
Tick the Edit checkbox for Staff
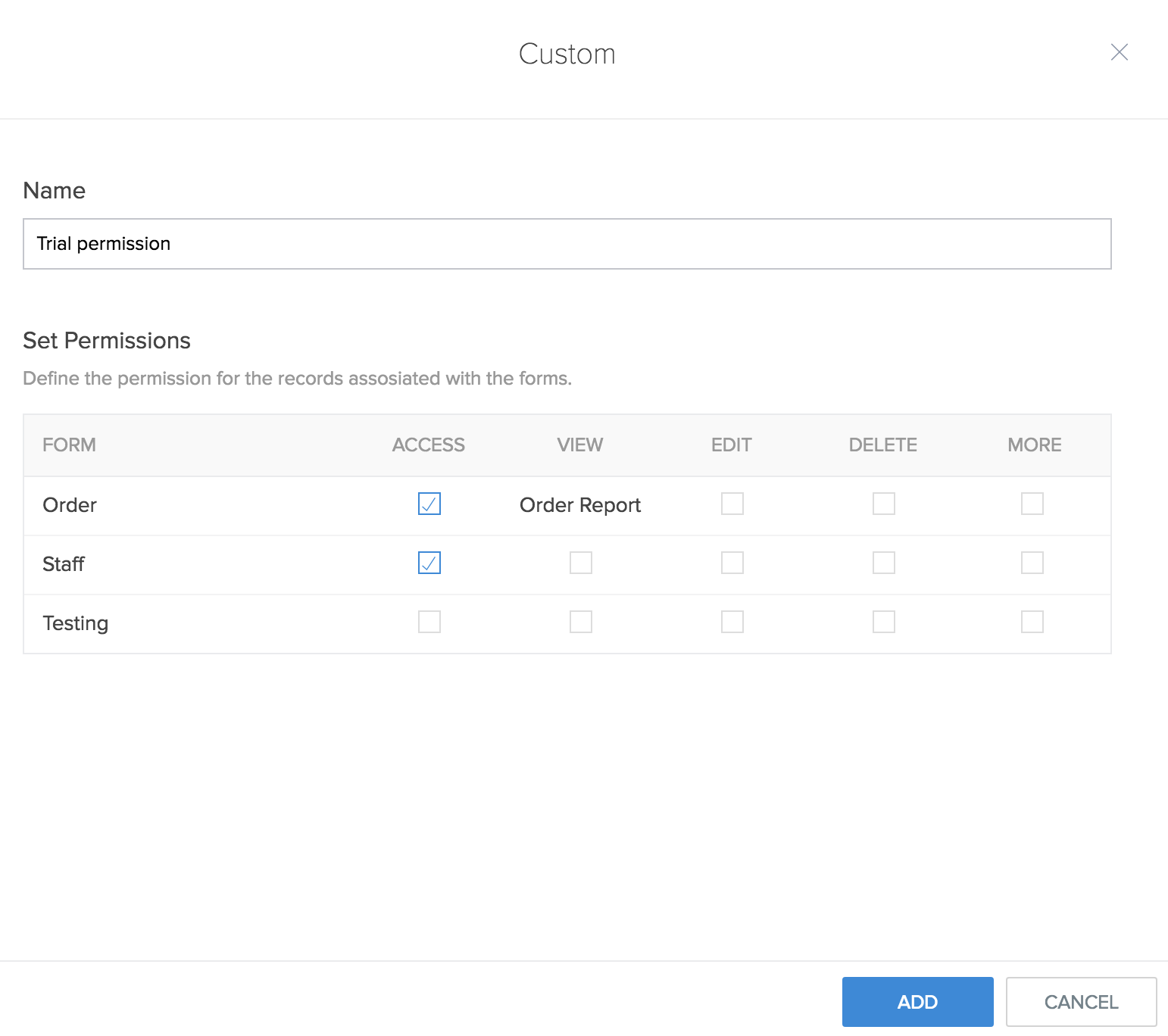pos(732,563)
